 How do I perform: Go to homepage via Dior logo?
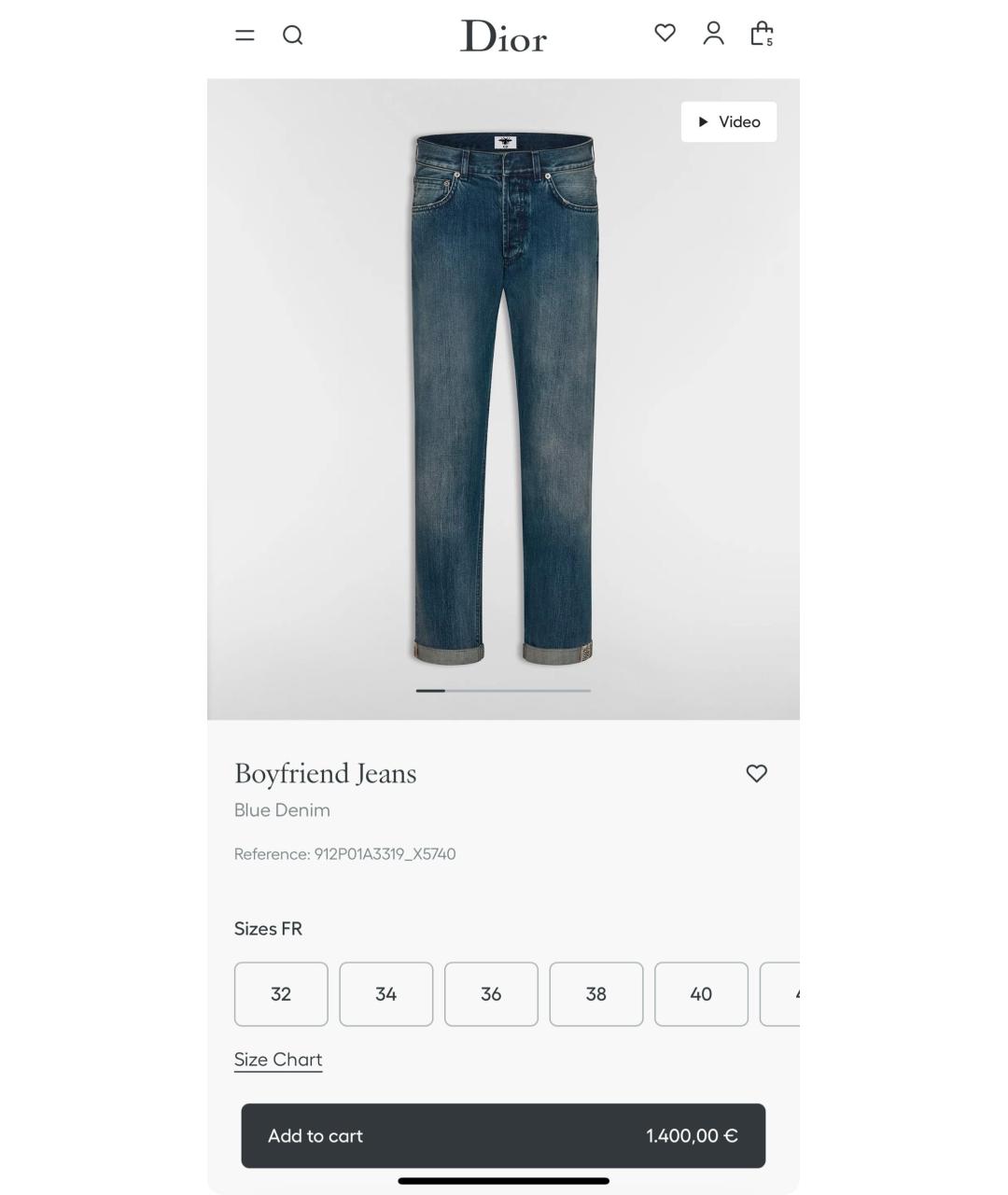pos(503,36)
